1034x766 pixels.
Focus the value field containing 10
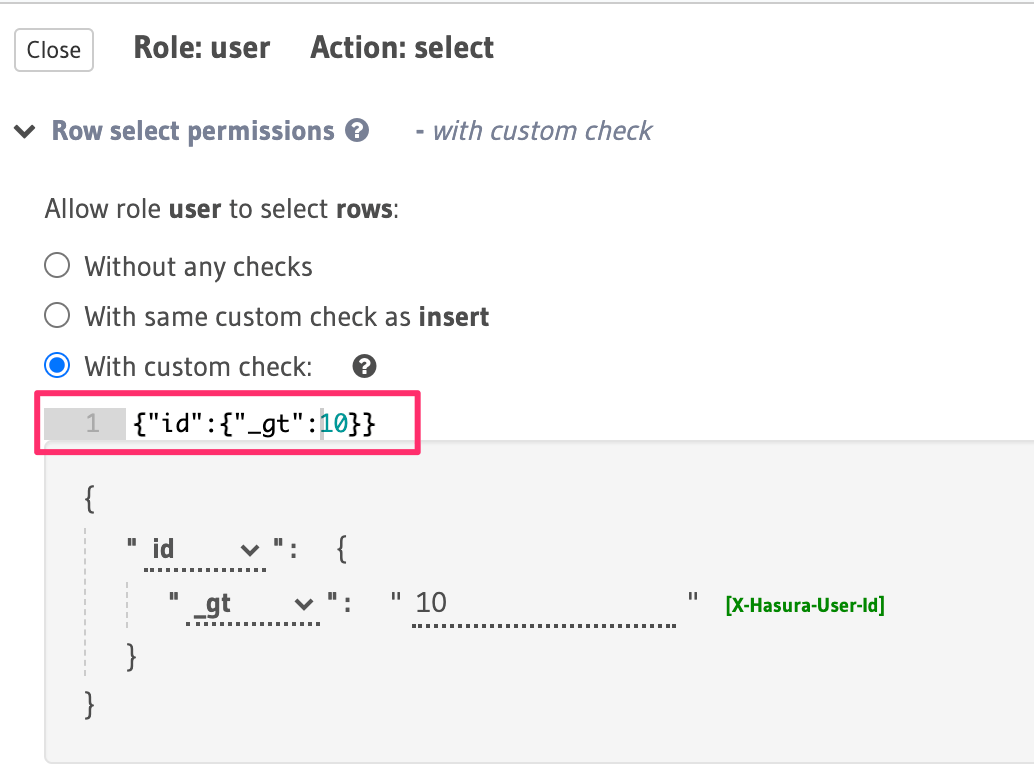[x=543, y=603]
